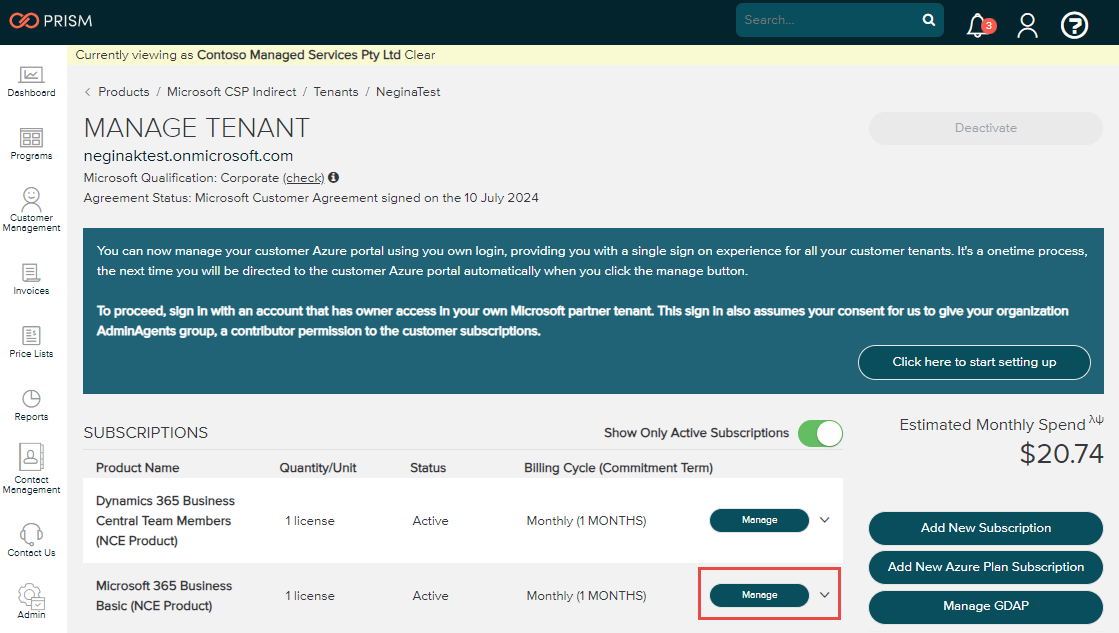Expand the Microsoft 365 Business Basic row chevron

[x=825, y=595]
